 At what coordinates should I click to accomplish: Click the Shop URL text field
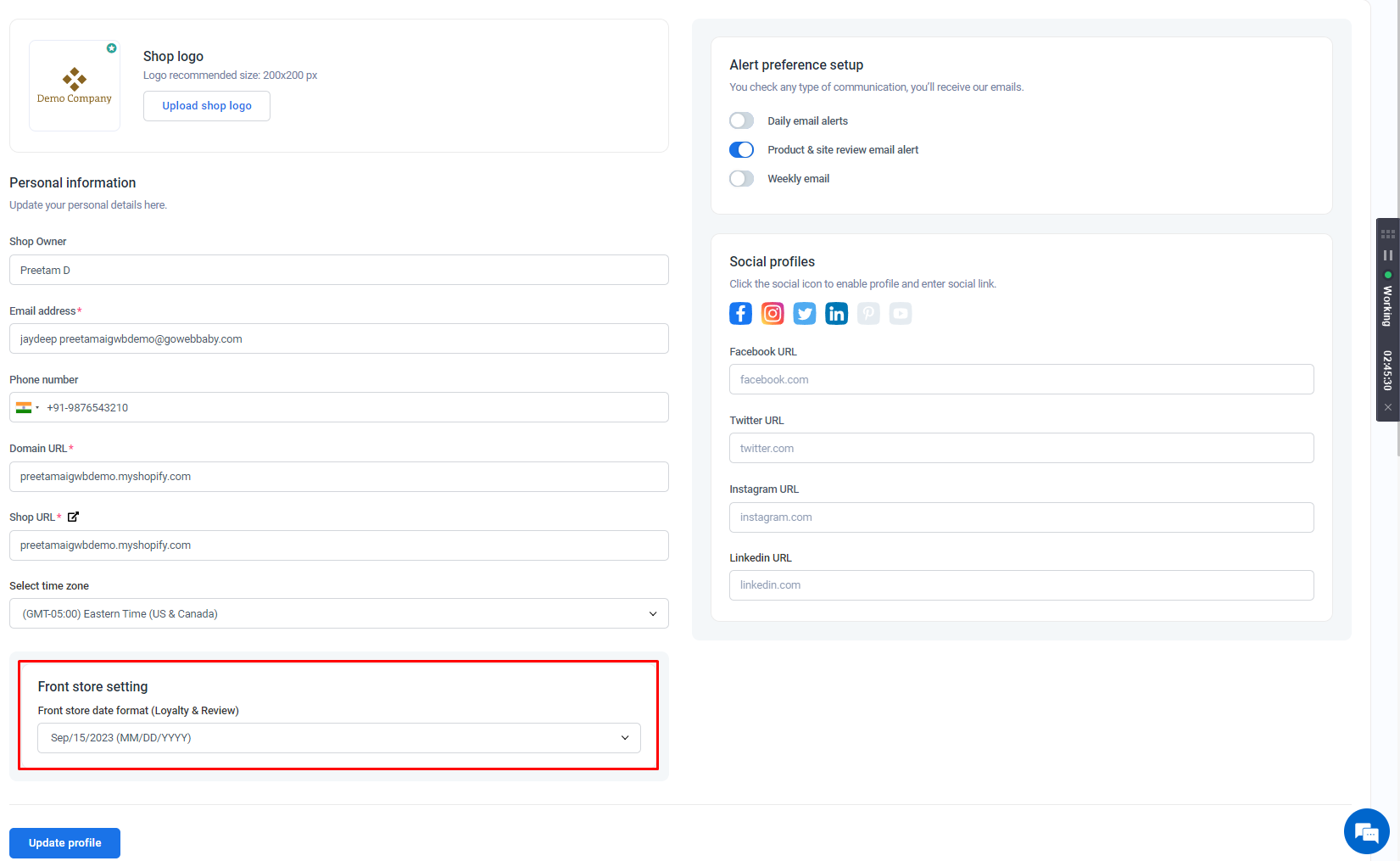tap(339, 545)
